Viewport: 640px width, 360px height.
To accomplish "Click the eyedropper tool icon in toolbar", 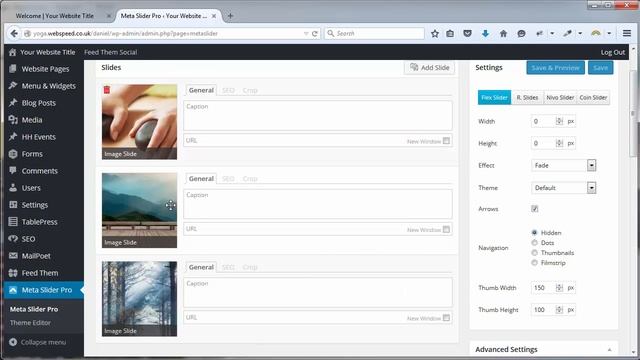I will tap(567, 33).
